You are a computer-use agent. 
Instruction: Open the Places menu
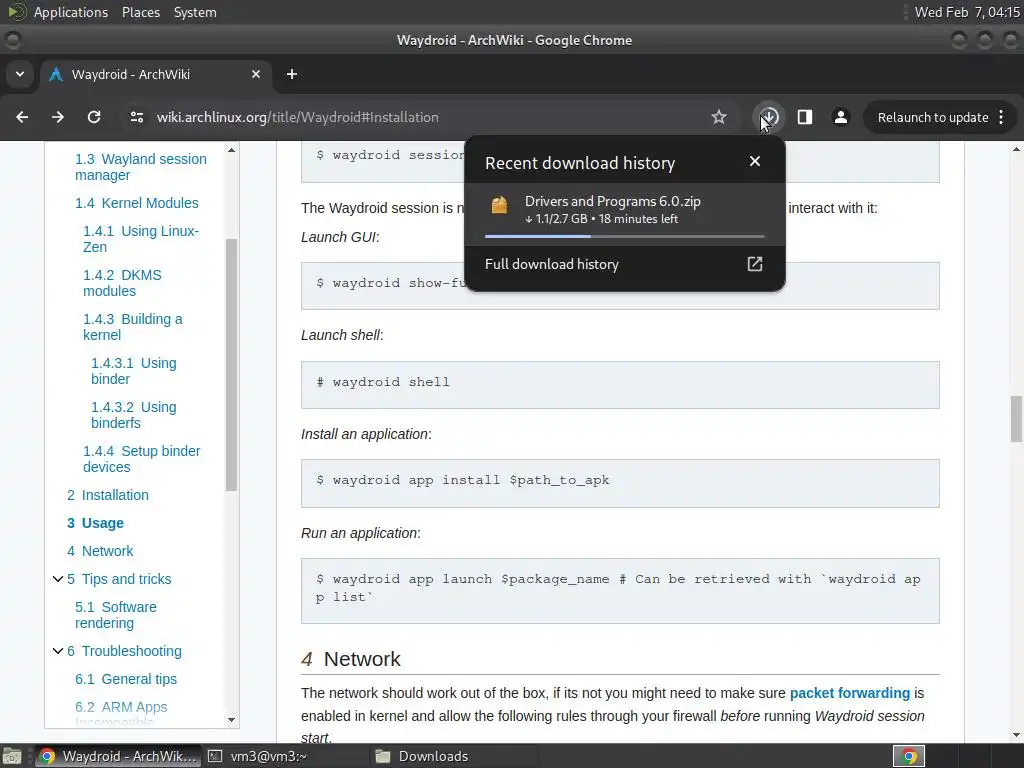click(x=140, y=12)
